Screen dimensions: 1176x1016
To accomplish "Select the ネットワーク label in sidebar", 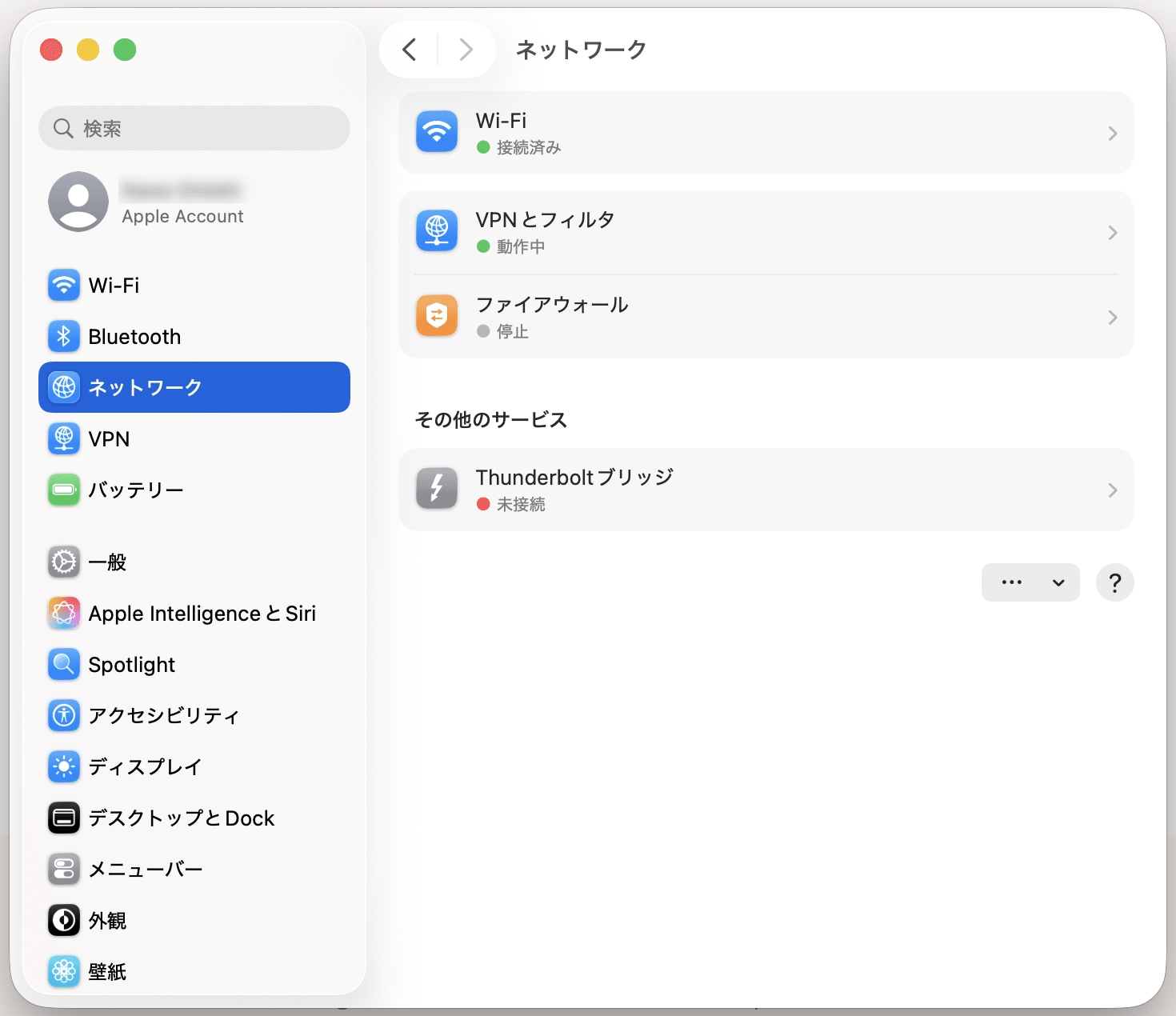I will pos(145,387).
